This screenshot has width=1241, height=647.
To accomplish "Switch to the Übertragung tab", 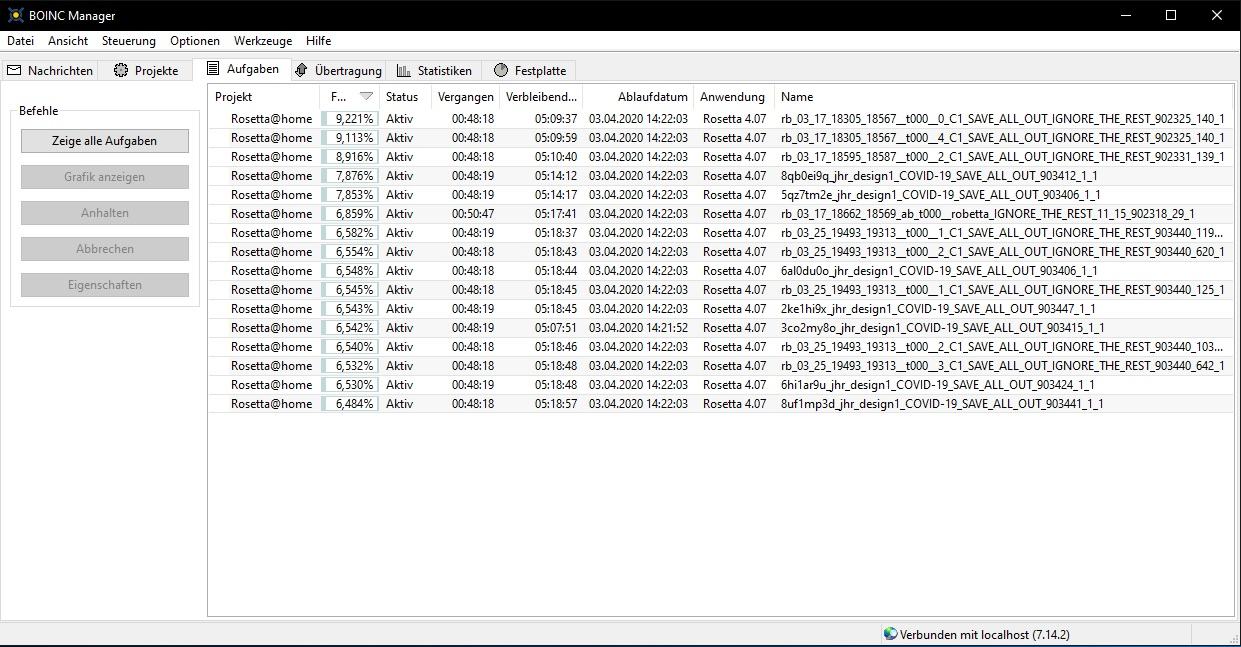I will 338,70.
